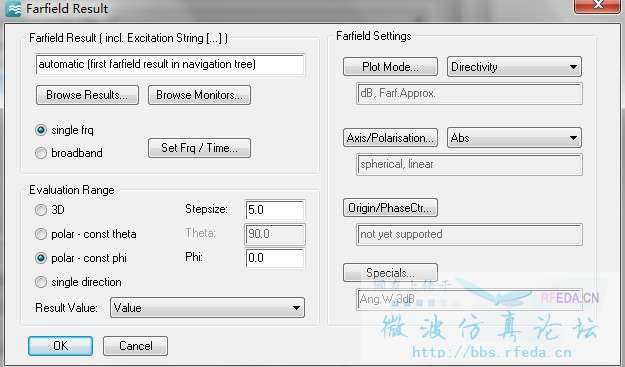Open the Directivity plot mode dropdown

[514, 67]
